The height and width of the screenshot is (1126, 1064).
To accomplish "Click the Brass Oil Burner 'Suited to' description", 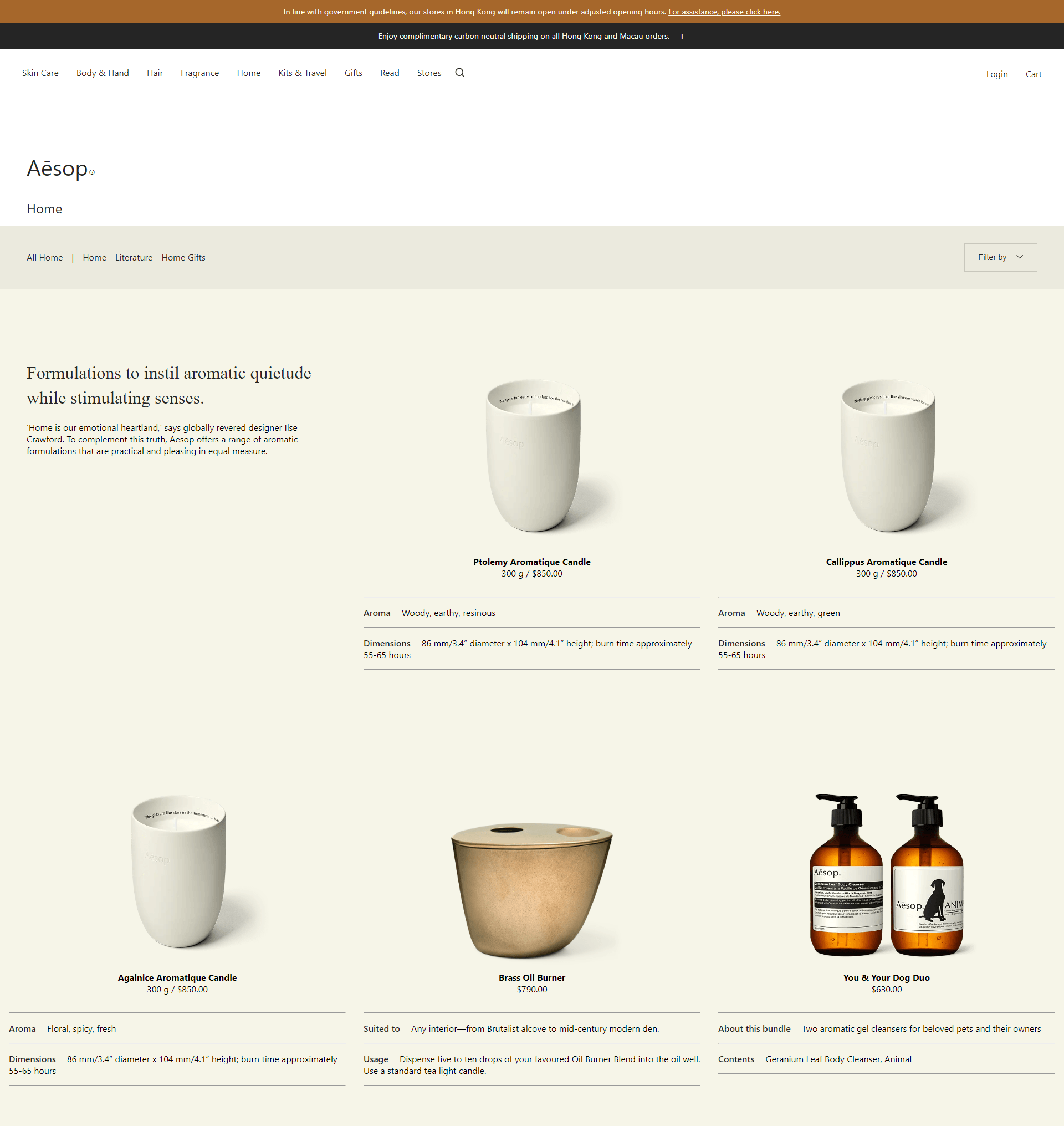I will click(535, 1028).
